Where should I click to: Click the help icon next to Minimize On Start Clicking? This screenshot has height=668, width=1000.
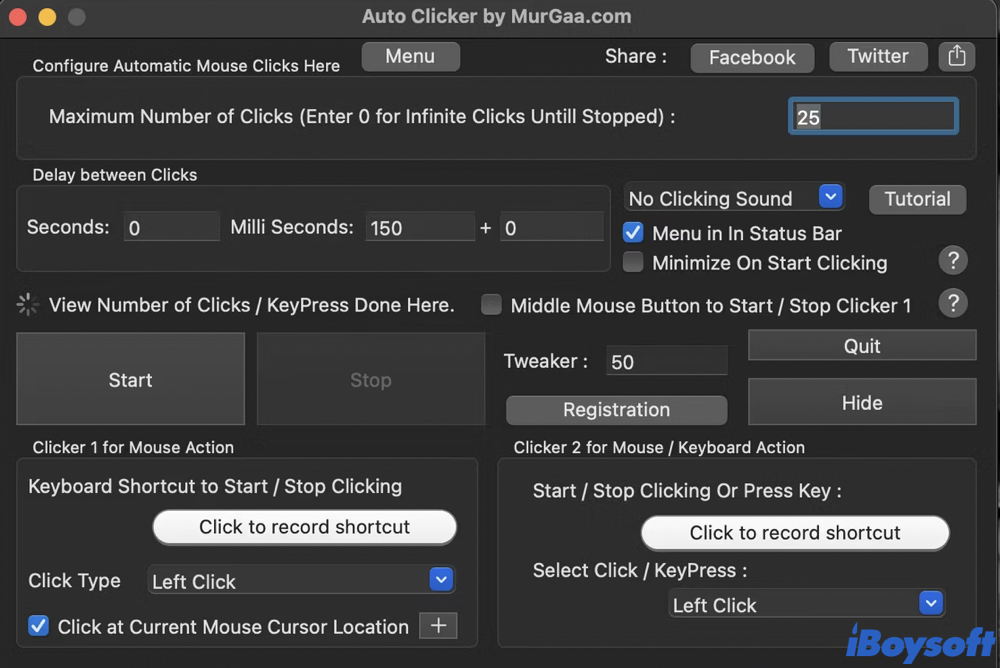point(953,262)
